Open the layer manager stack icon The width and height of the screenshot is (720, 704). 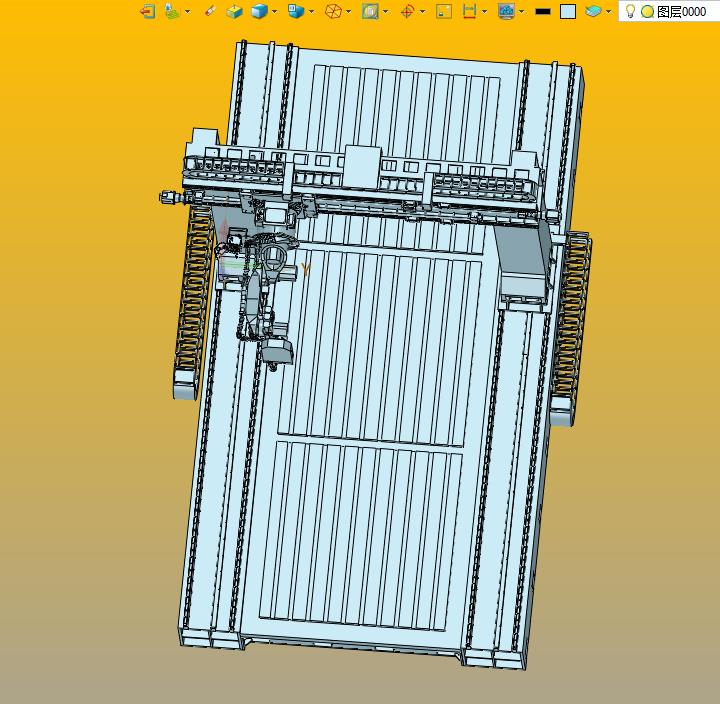593,11
